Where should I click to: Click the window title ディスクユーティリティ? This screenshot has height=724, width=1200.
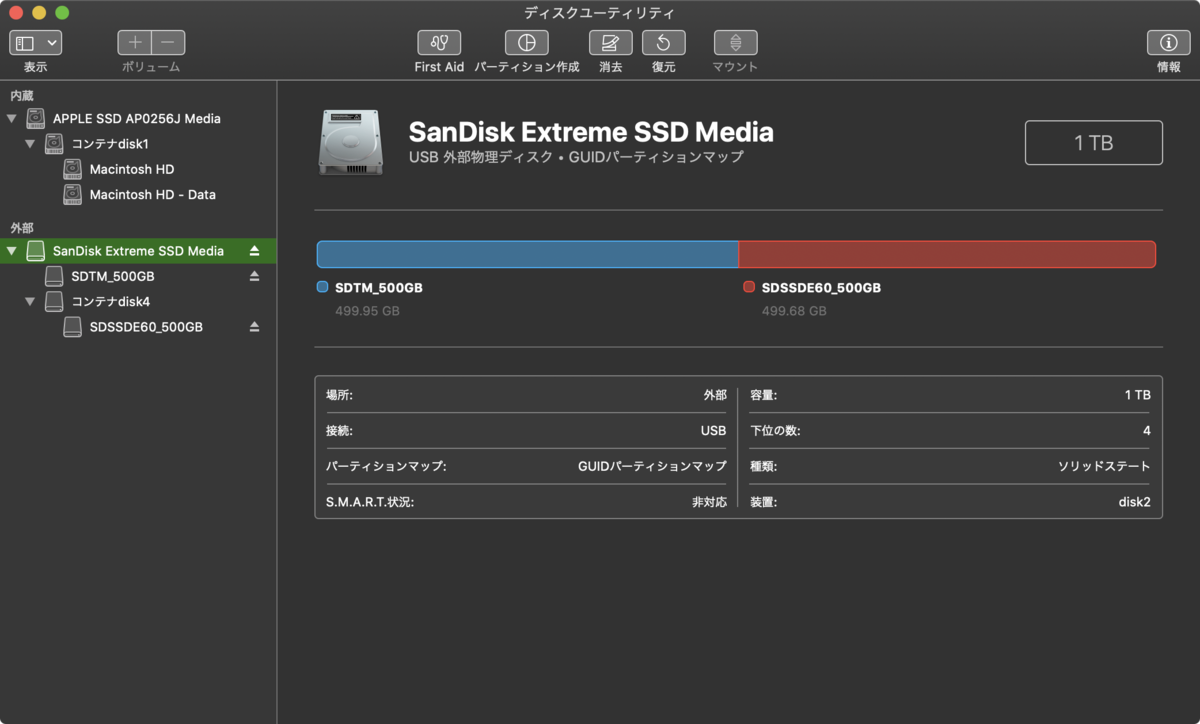(x=599, y=13)
